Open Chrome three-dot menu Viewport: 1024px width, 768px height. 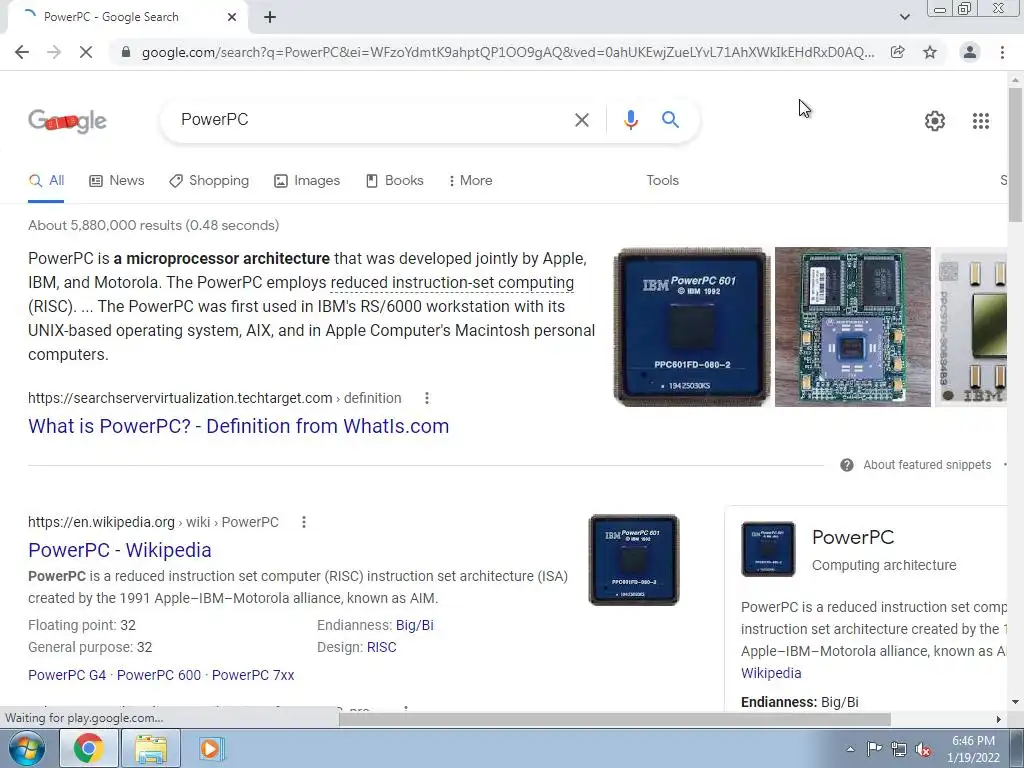[1002, 52]
